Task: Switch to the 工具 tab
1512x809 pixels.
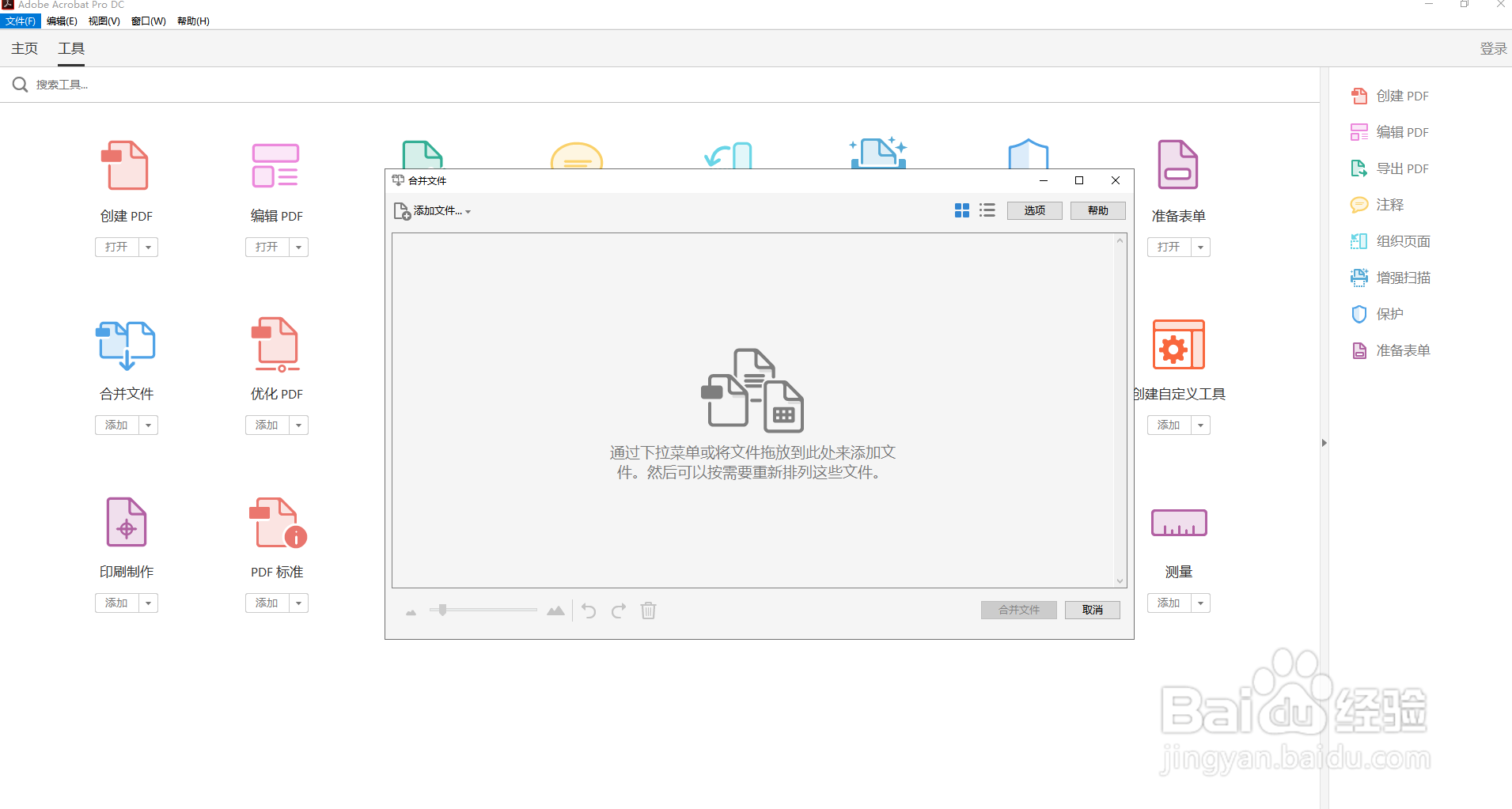Action: 71,48
